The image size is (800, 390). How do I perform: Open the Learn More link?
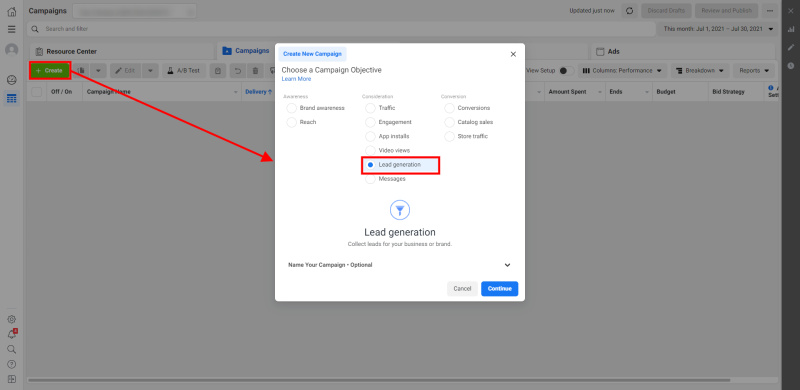pos(296,79)
